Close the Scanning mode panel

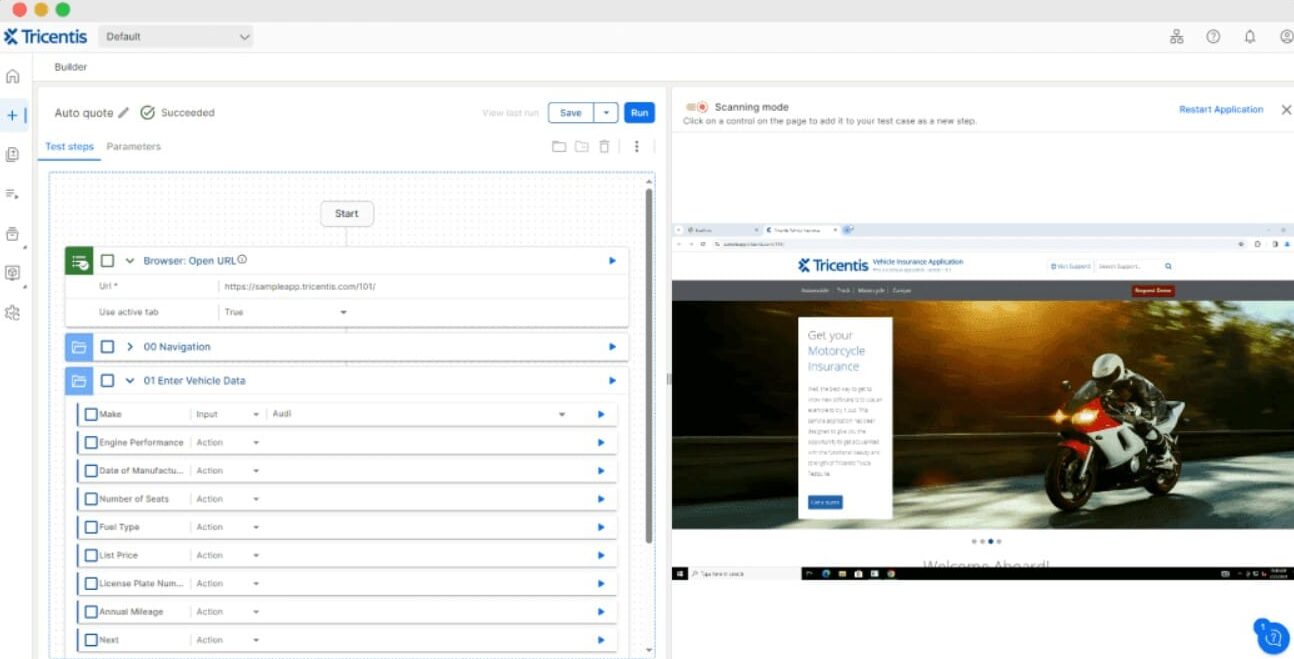click(x=1286, y=110)
